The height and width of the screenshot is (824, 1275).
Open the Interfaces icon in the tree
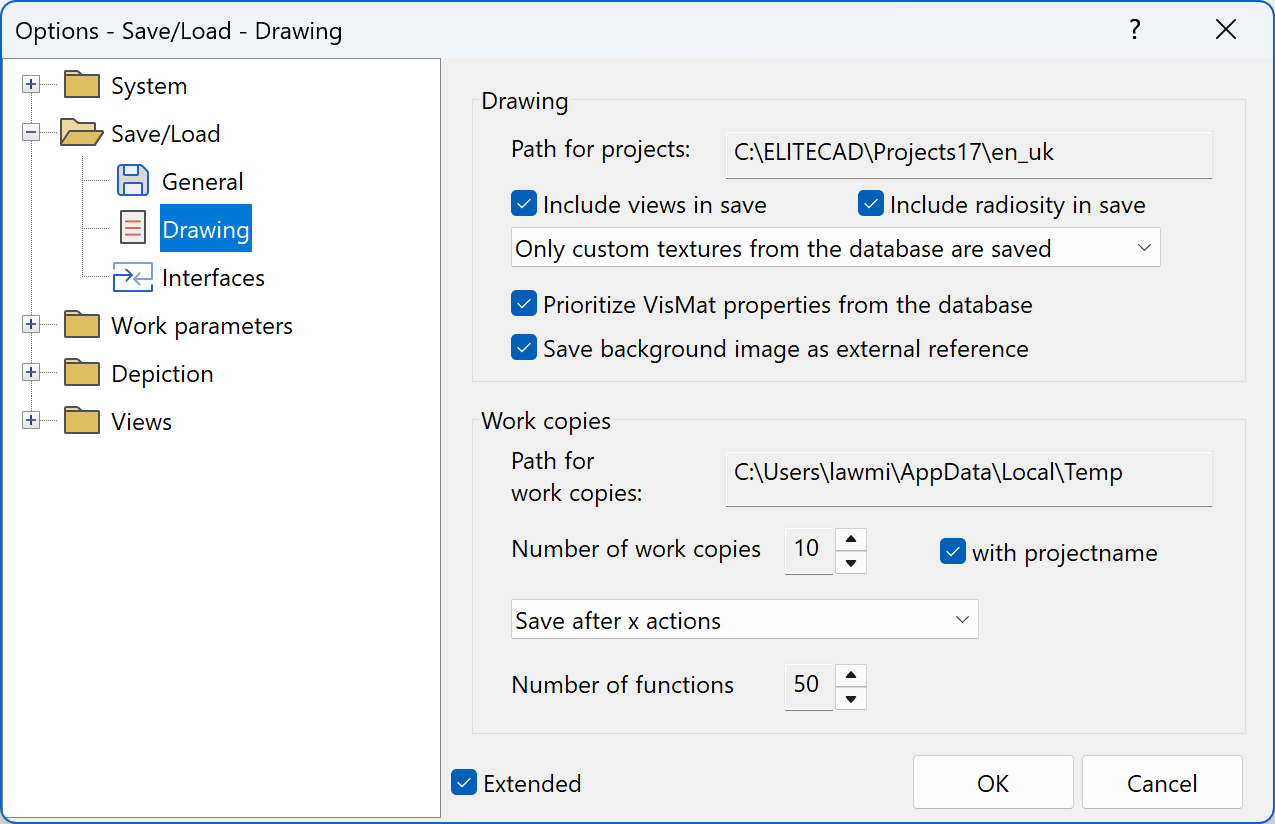coord(133,277)
